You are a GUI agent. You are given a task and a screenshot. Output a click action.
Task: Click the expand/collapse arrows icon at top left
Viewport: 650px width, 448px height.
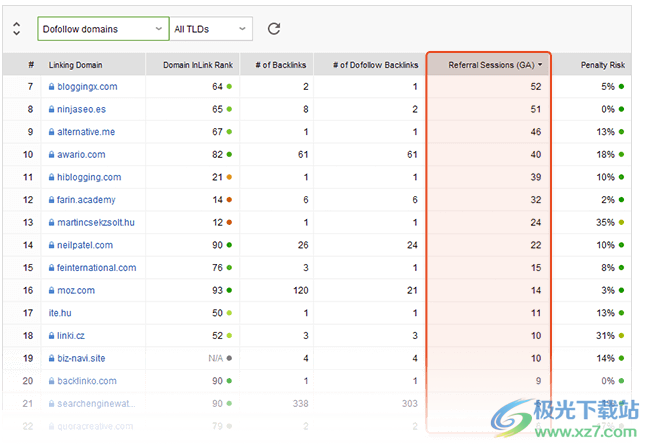tap(17, 29)
